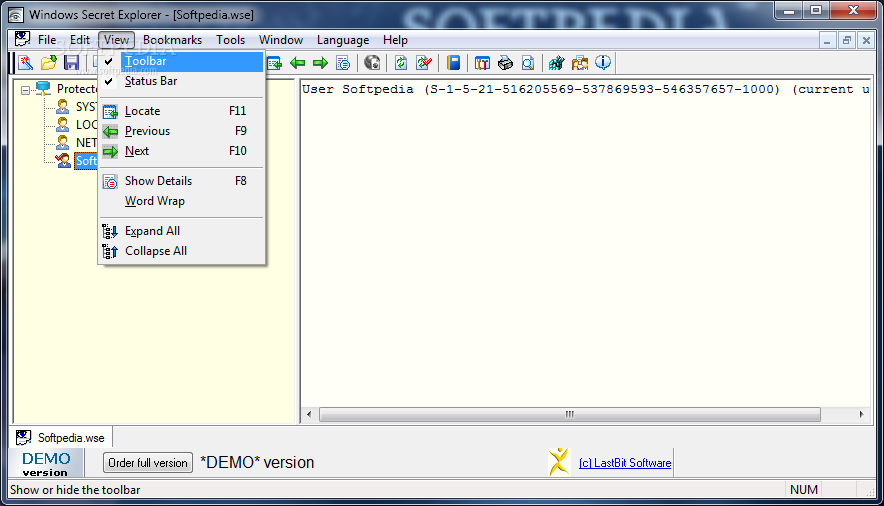Viewport: 884px width, 506px height.
Task: Click the horizontal scrollbar thumb
Action: pyautogui.click(x=569, y=414)
